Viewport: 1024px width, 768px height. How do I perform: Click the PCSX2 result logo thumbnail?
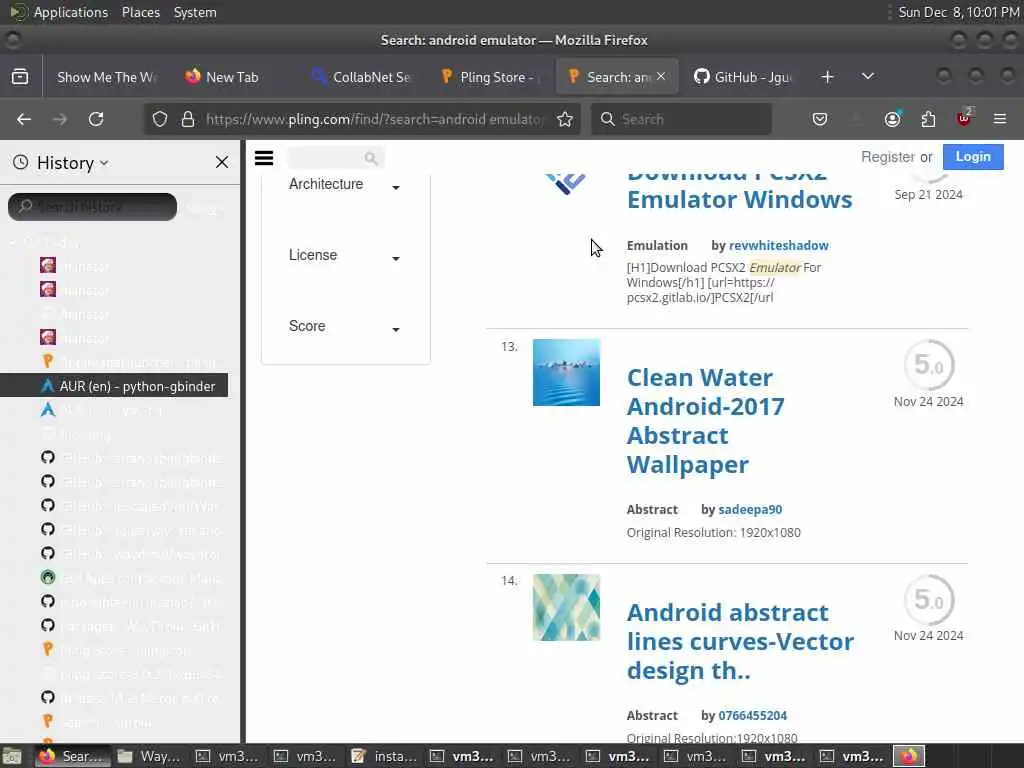coord(566,183)
